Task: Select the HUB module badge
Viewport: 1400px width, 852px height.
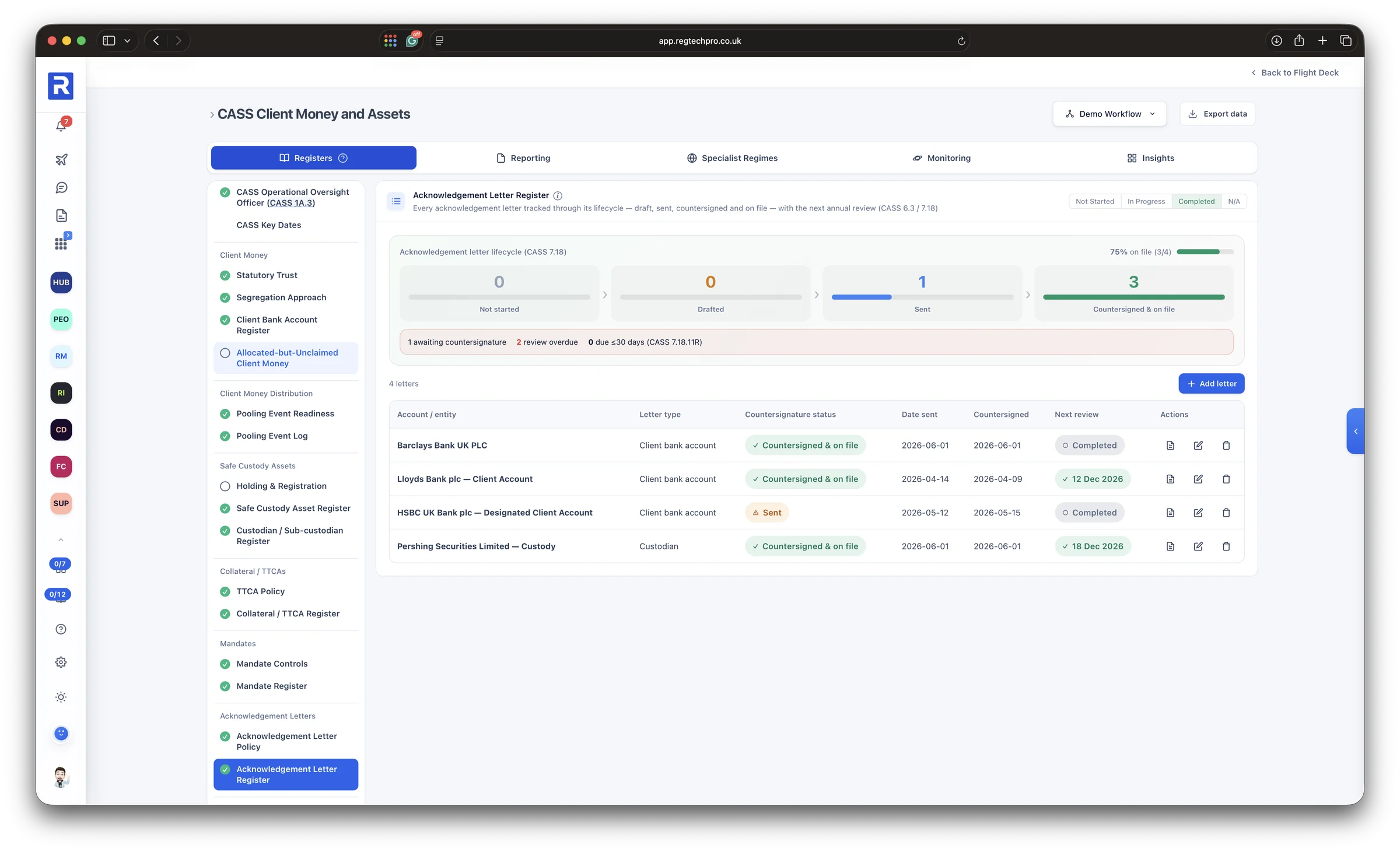Action: (61, 282)
